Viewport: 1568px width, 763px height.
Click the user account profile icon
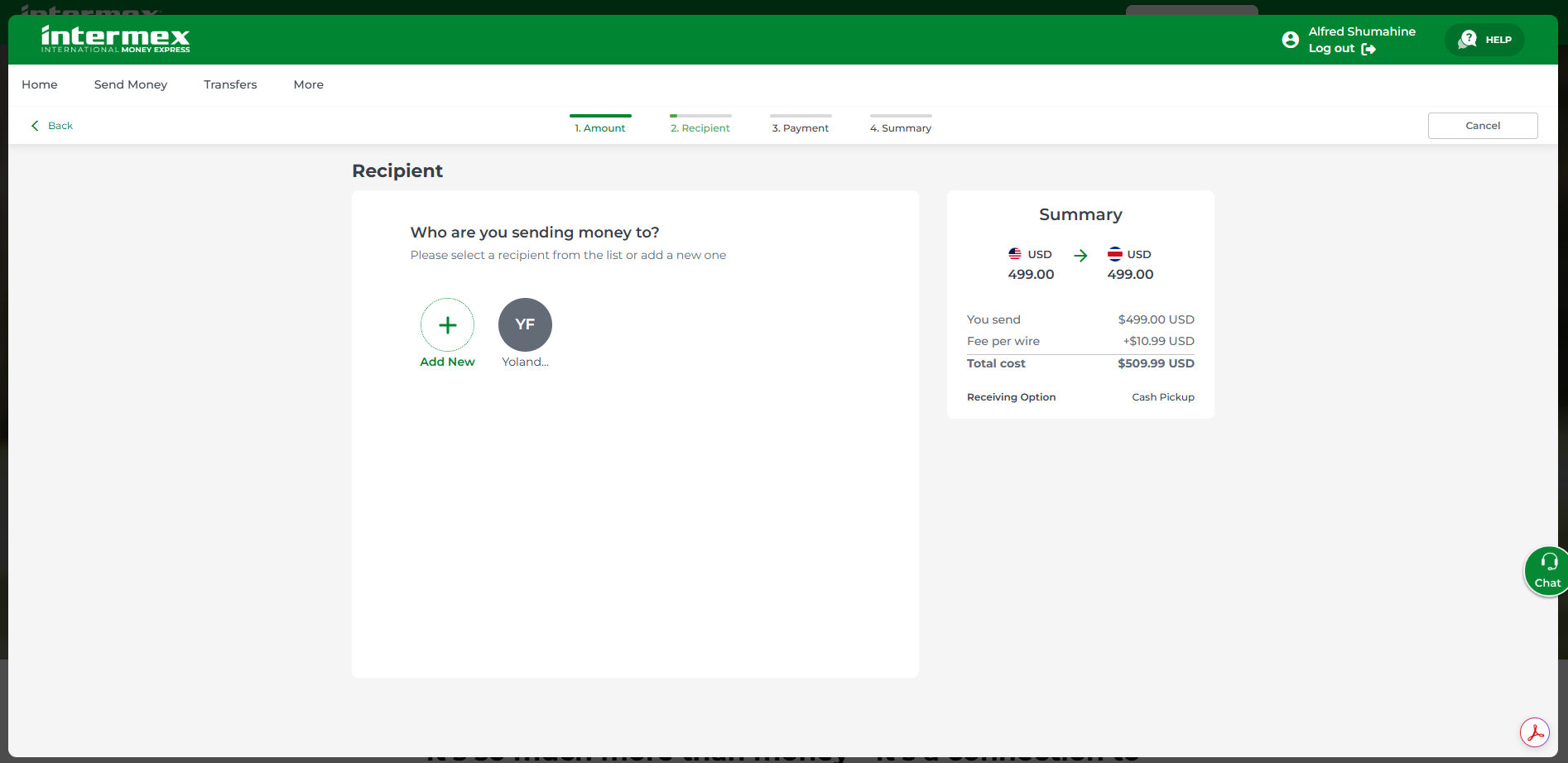click(x=1290, y=40)
